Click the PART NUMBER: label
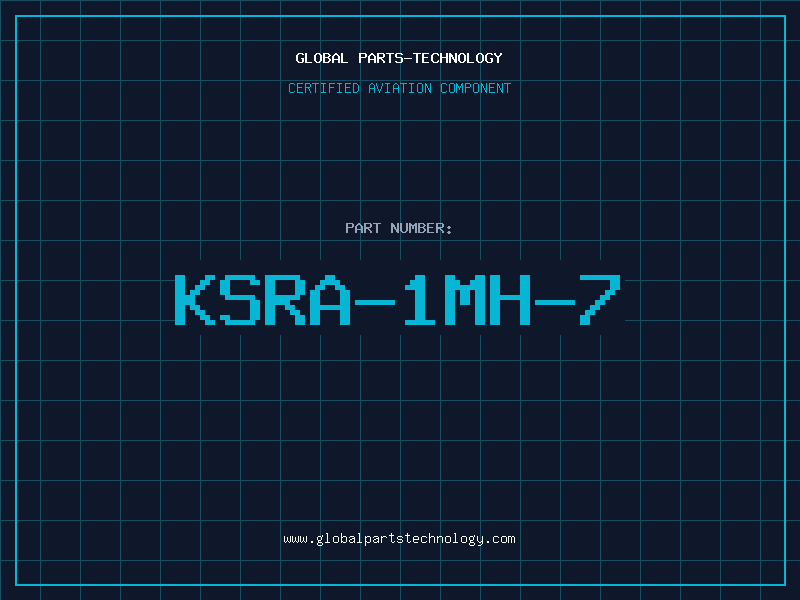 tap(399, 228)
